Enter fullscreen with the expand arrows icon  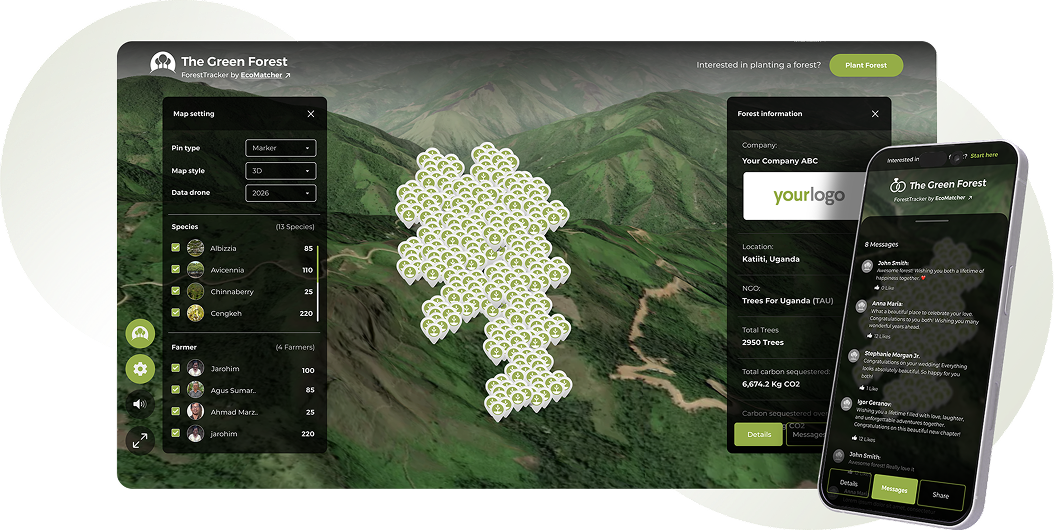tap(140, 441)
